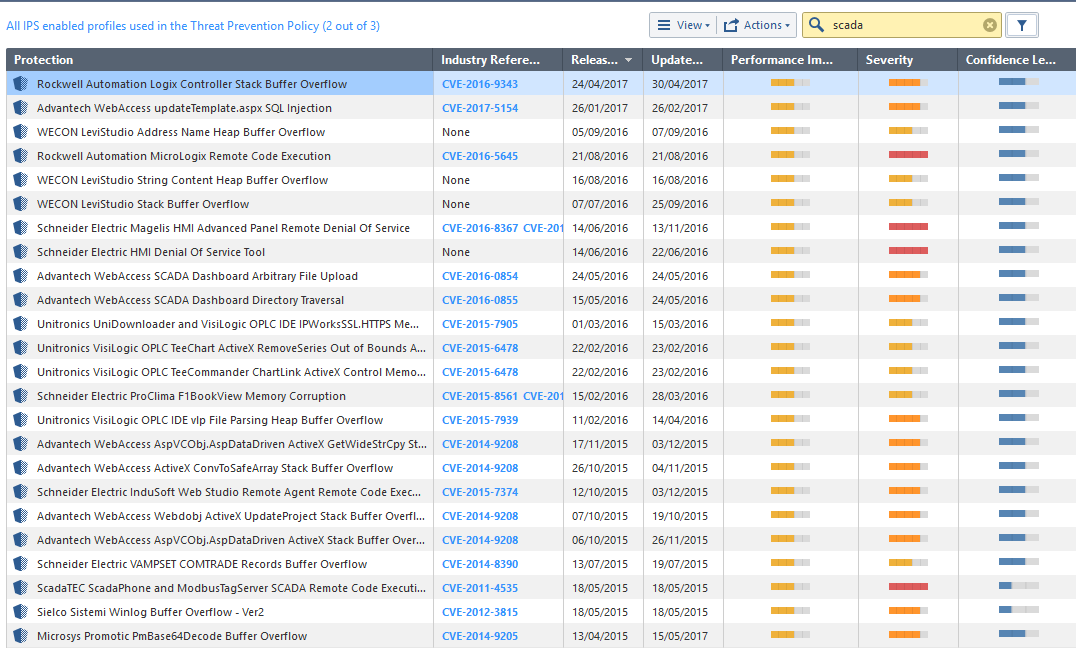Open CVE-2016-9343 reference link
The image size is (1076, 648).
click(480, 84)
